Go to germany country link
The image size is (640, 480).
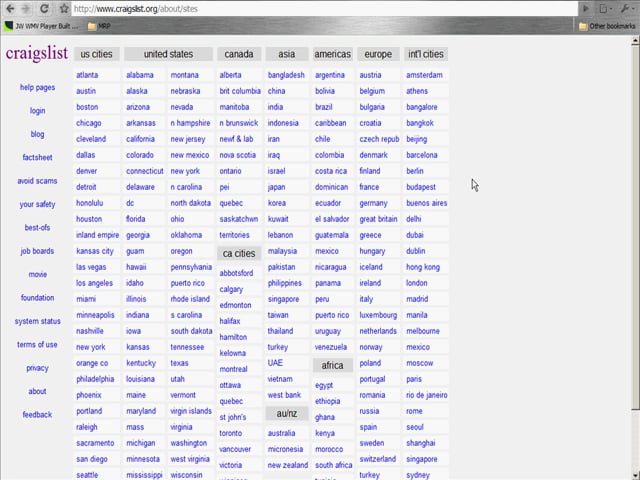click(x=373, y=203)
